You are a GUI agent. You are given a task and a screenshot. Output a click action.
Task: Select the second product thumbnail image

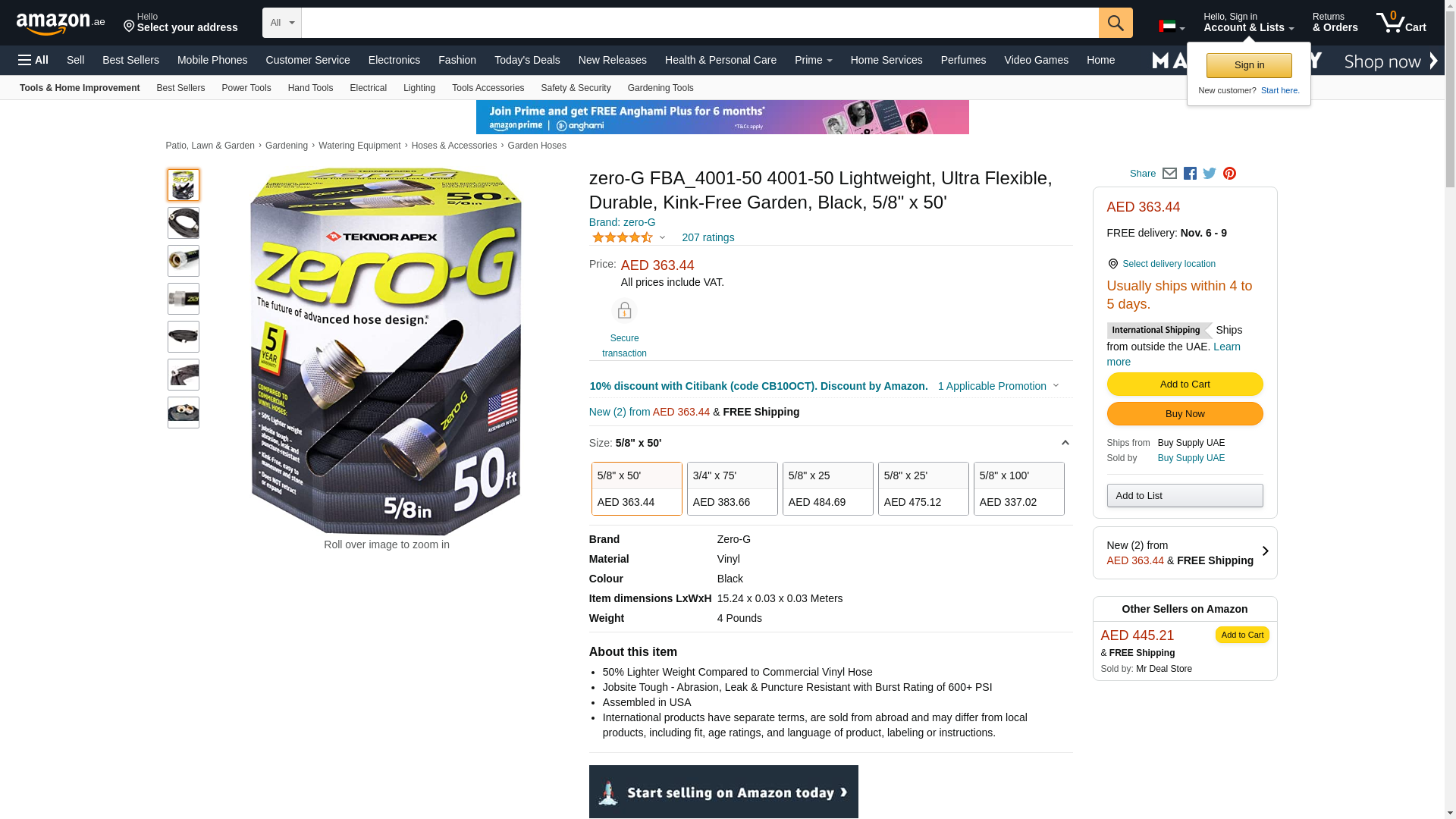[184, 223]
